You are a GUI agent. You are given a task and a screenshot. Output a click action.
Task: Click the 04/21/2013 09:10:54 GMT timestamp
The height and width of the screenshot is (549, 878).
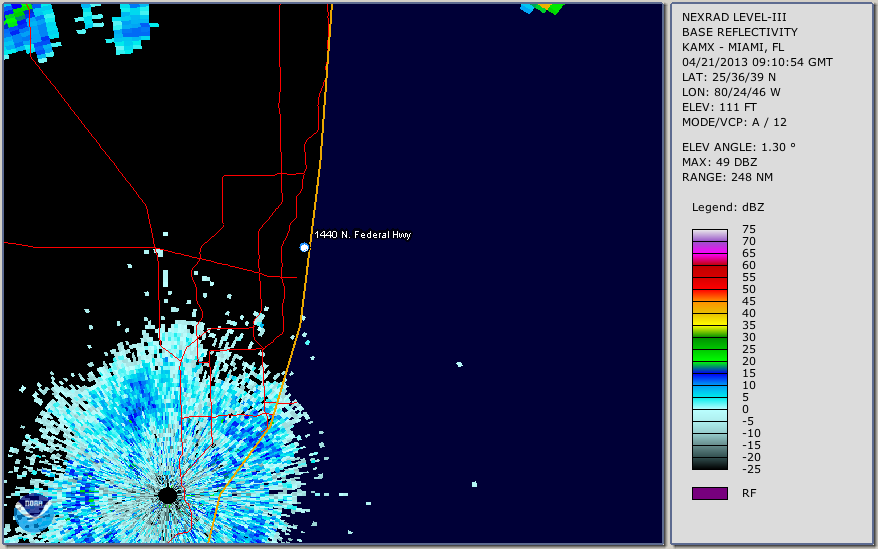pyautogui.click(x=757, y=62)
